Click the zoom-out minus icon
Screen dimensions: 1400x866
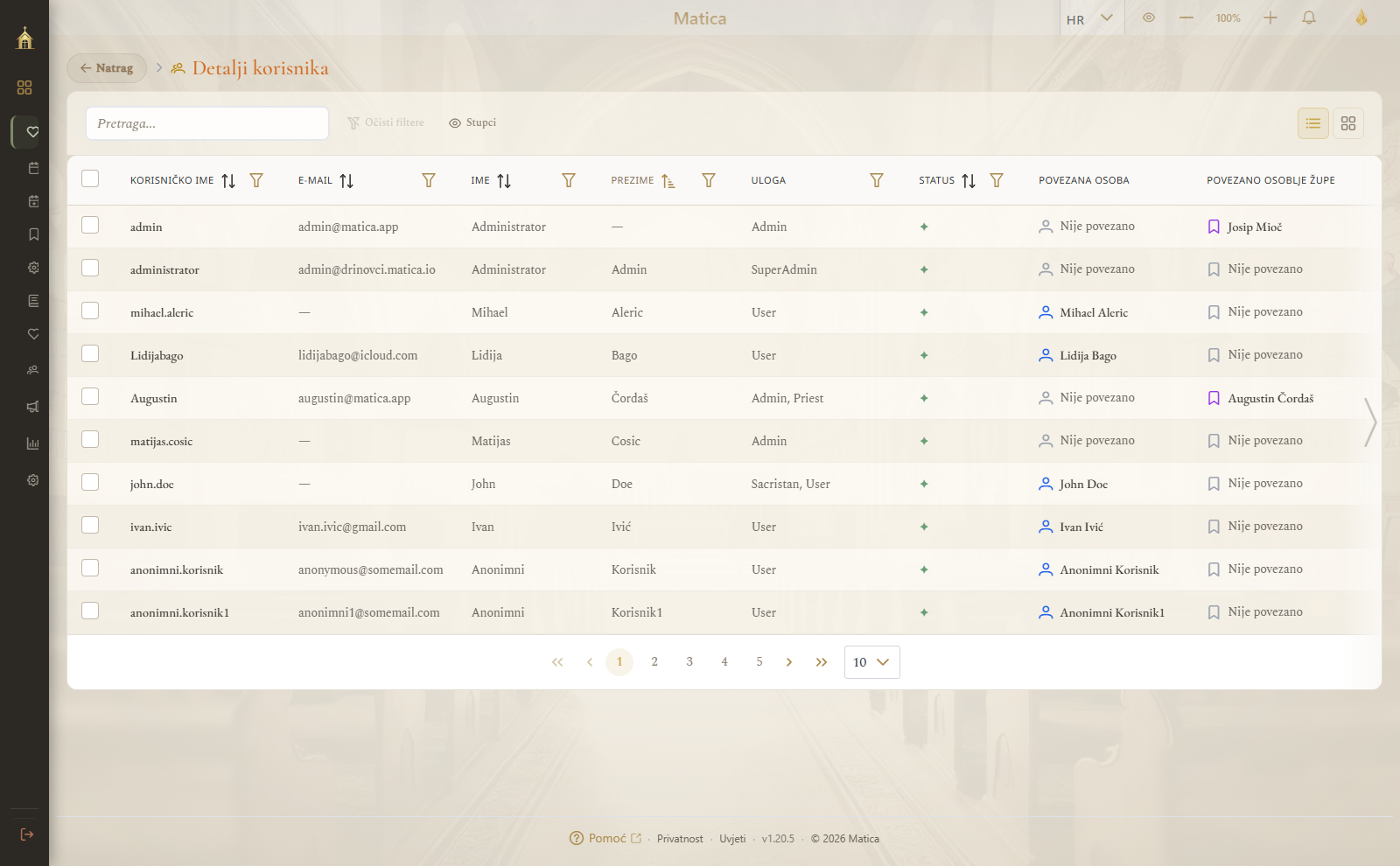pos(1186,18)
